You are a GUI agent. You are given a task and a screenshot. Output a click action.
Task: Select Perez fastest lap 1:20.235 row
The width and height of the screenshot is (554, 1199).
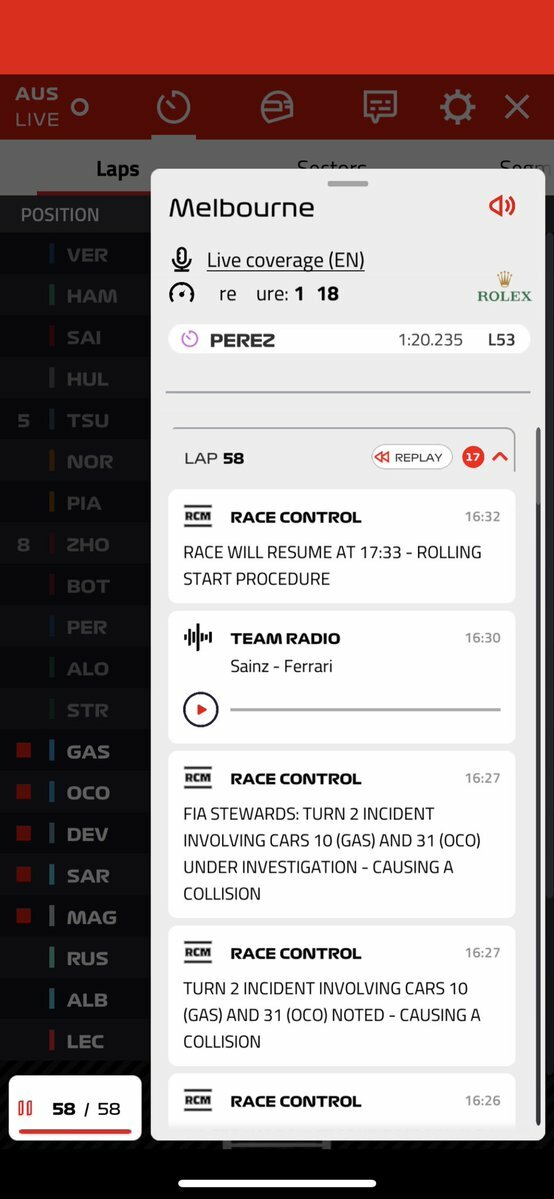(349, 339)
